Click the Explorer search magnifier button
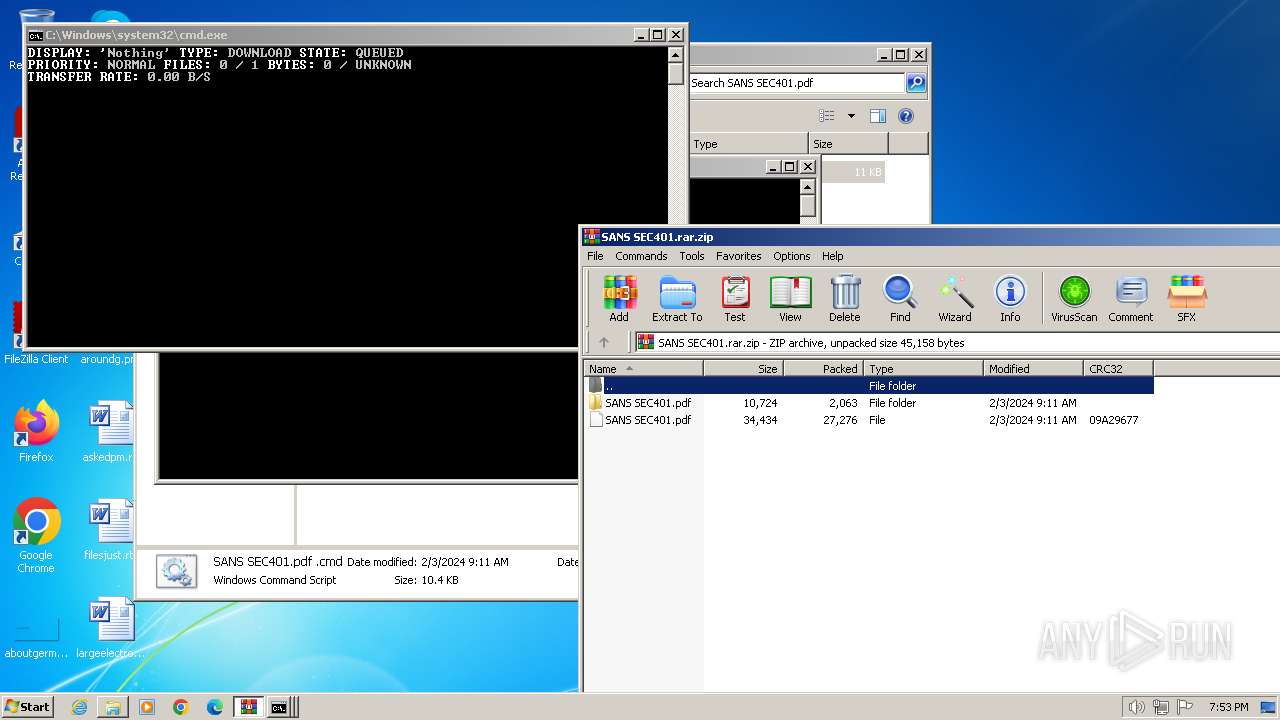This screenshot has height=720, width=1280. pos(916,83)
